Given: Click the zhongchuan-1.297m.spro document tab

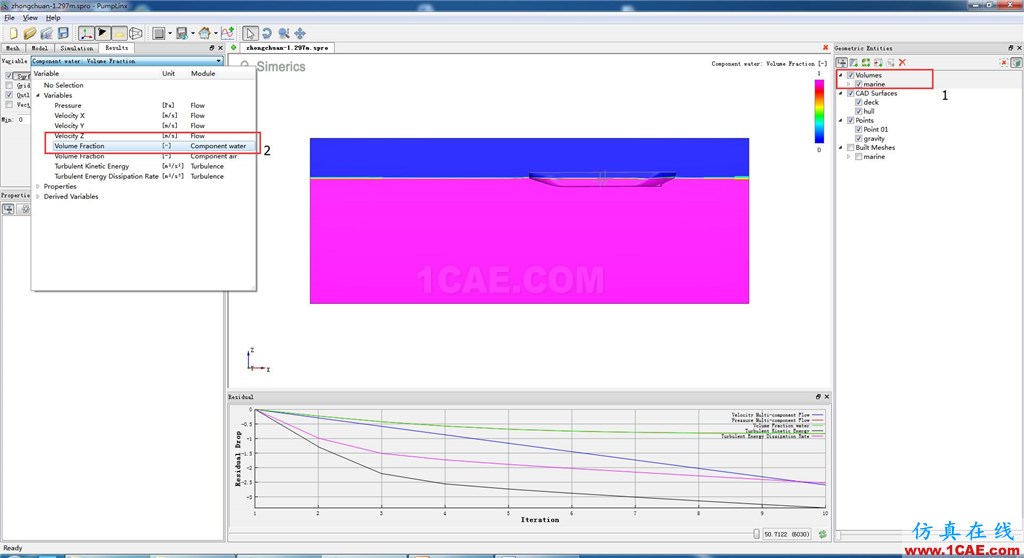Looking at the screenshot, I should tap(287, 48).
